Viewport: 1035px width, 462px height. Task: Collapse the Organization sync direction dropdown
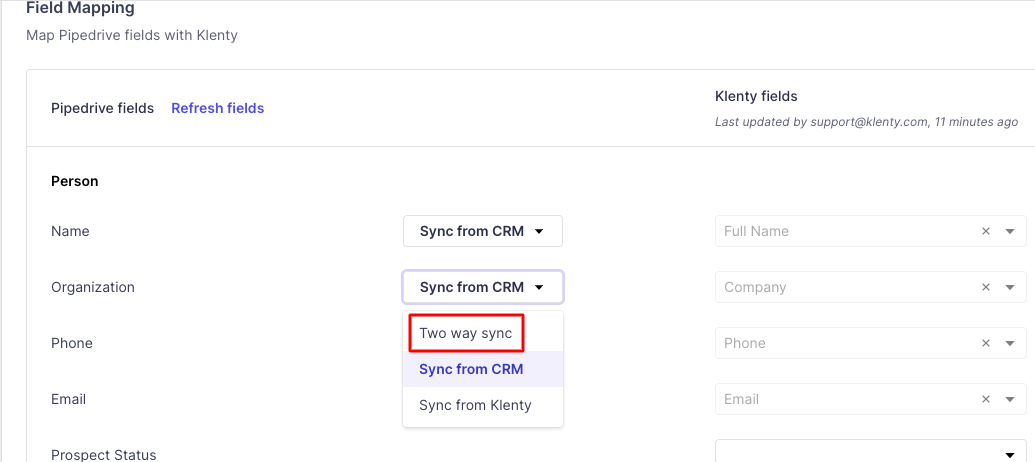pos(482,287)
